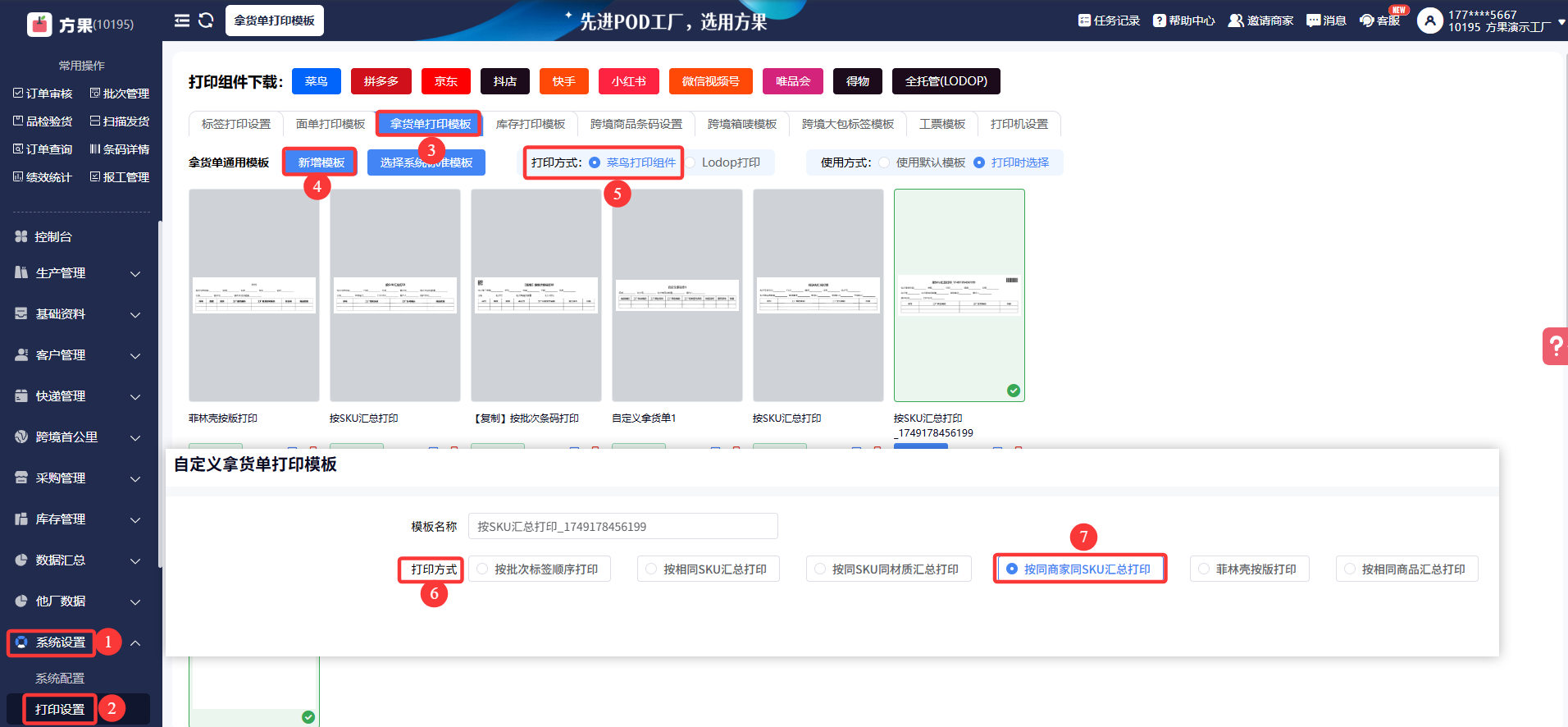
Task: Open 扫描发货 shortcut
Action: (x=120, y=121)
